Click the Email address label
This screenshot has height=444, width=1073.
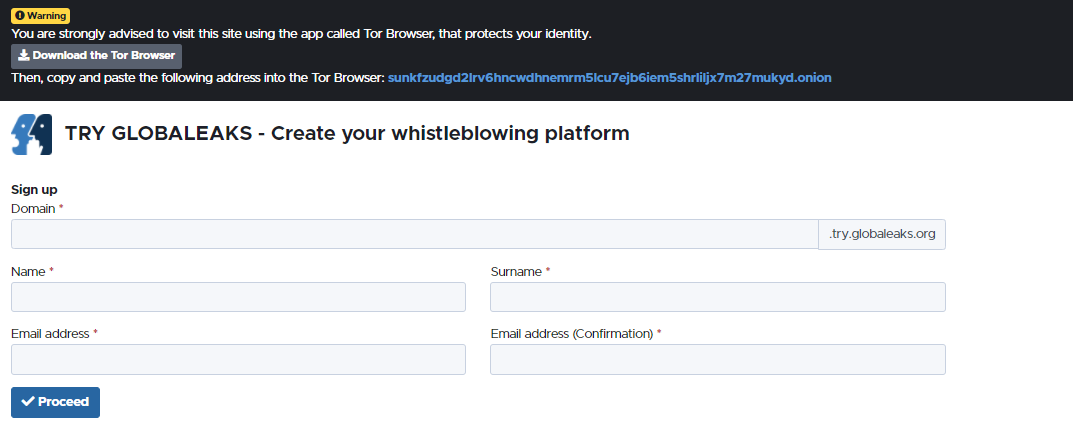pyautogui.click(x=50, y=333)
